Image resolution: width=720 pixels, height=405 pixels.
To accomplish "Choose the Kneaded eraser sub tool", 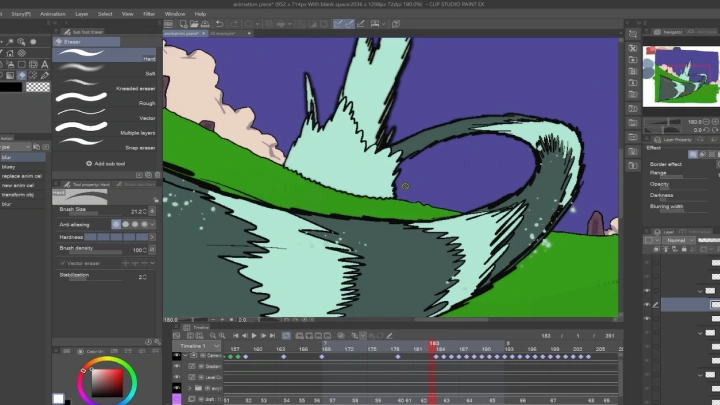I will tap(105, 84).
